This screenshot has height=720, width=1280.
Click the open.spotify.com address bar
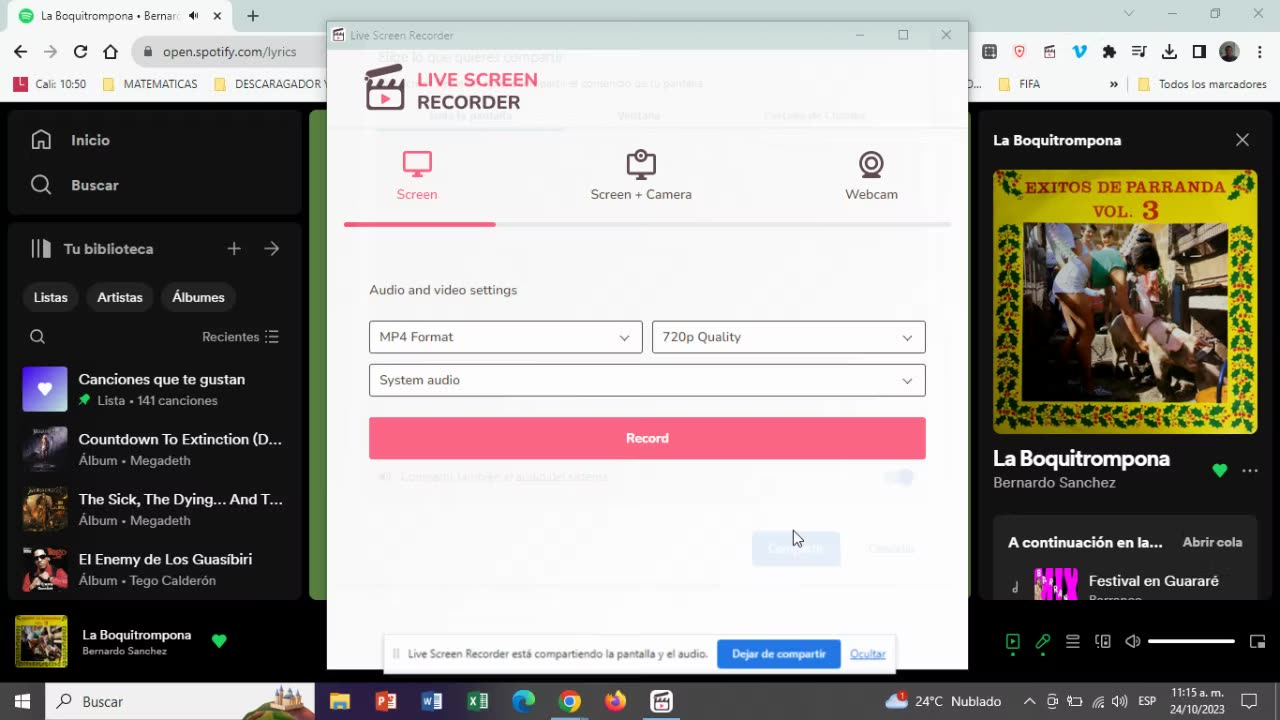click(x=229, y=52)
